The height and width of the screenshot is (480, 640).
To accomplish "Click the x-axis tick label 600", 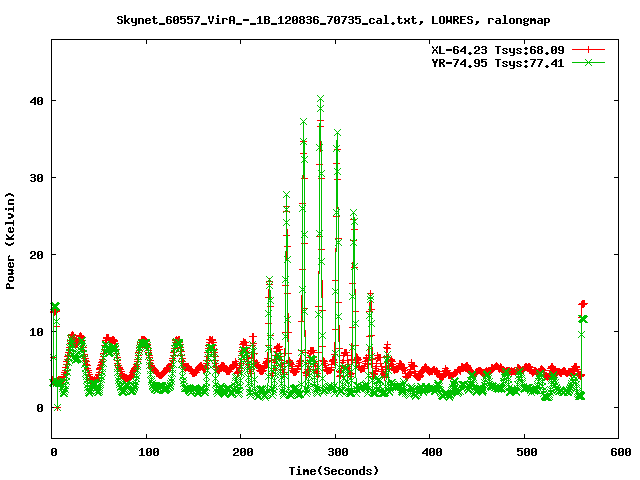I will click(621, 452).
